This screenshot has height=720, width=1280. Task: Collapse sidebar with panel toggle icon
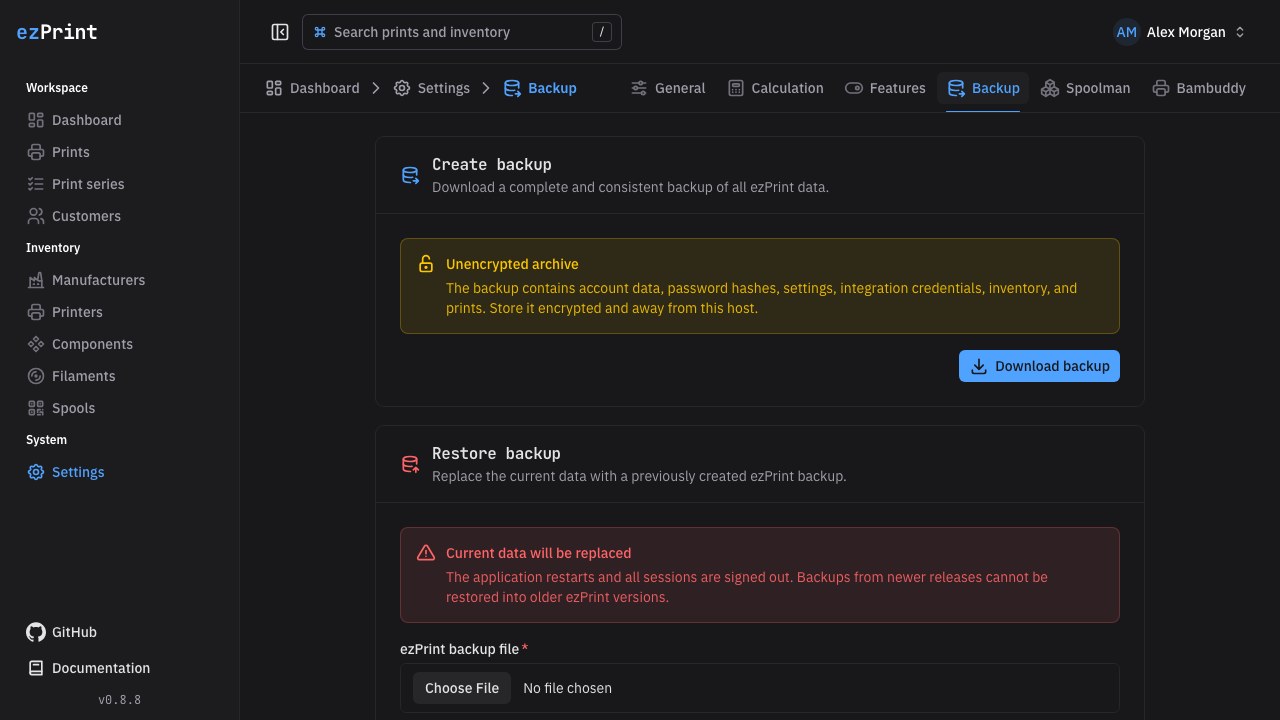pos(280,32)
